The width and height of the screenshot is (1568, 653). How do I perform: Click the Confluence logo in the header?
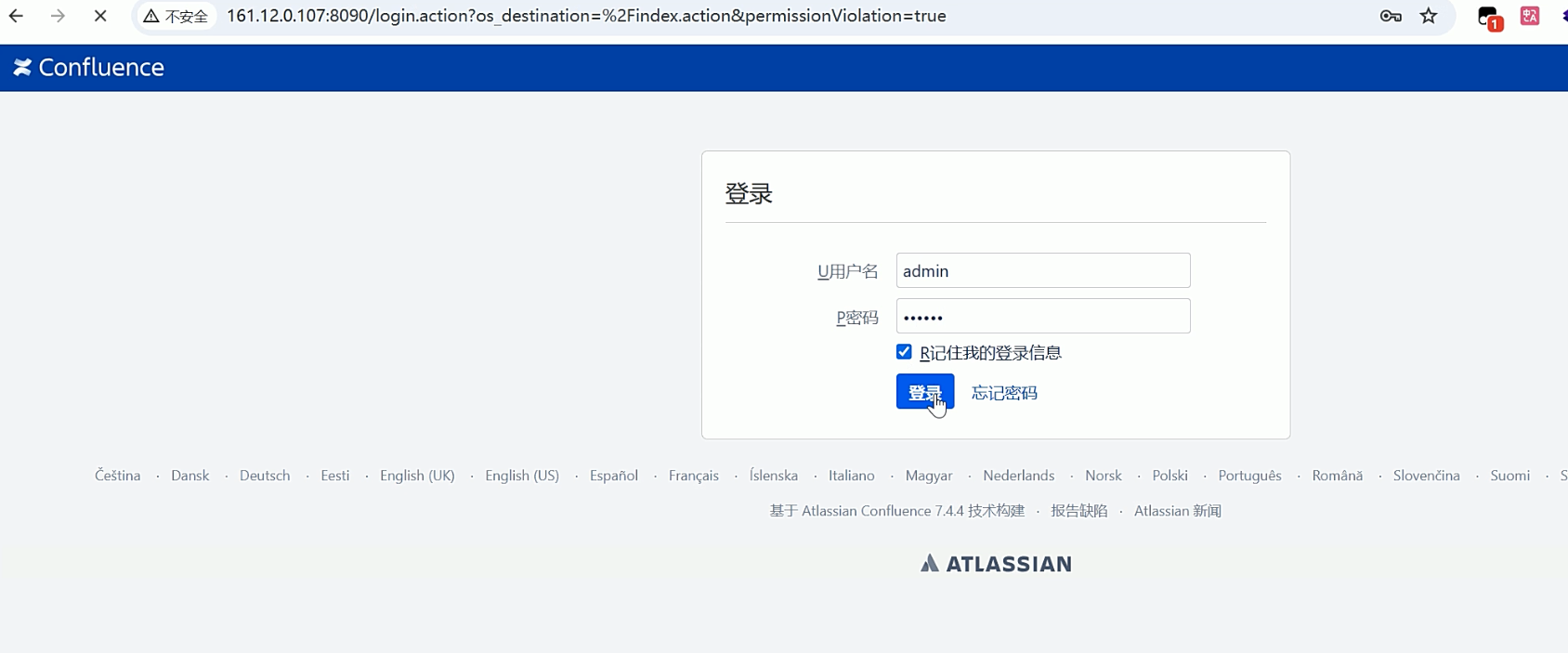tap(88, 67)
